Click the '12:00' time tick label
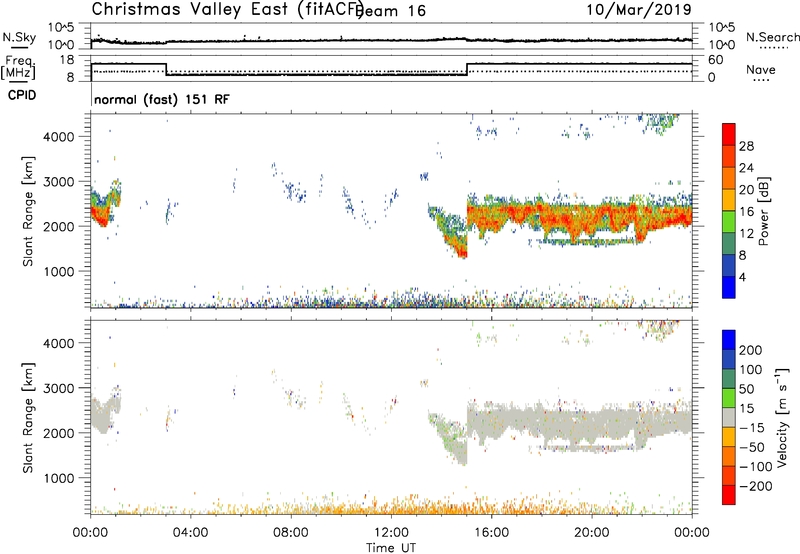Screen dimensions: 800x554 click(x=391, y=533)
